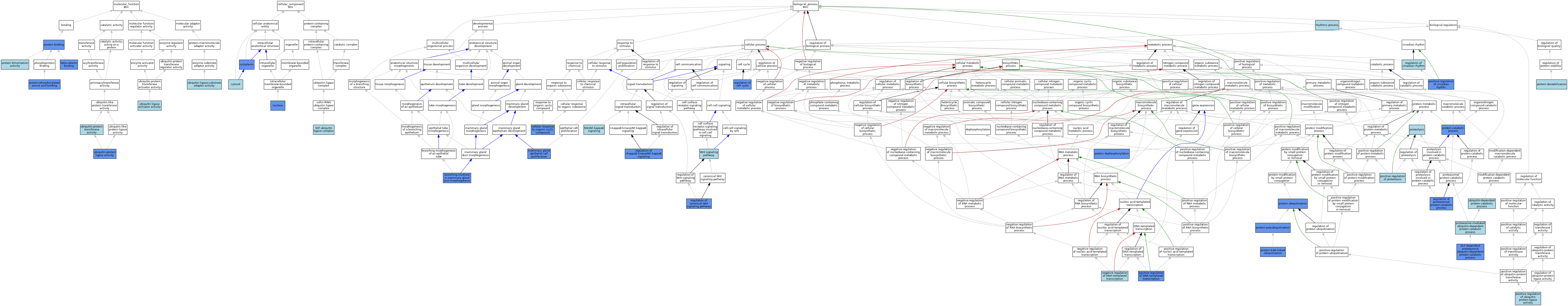
Task: Click the 'cytosol' node
Action: tap(236, 85)
